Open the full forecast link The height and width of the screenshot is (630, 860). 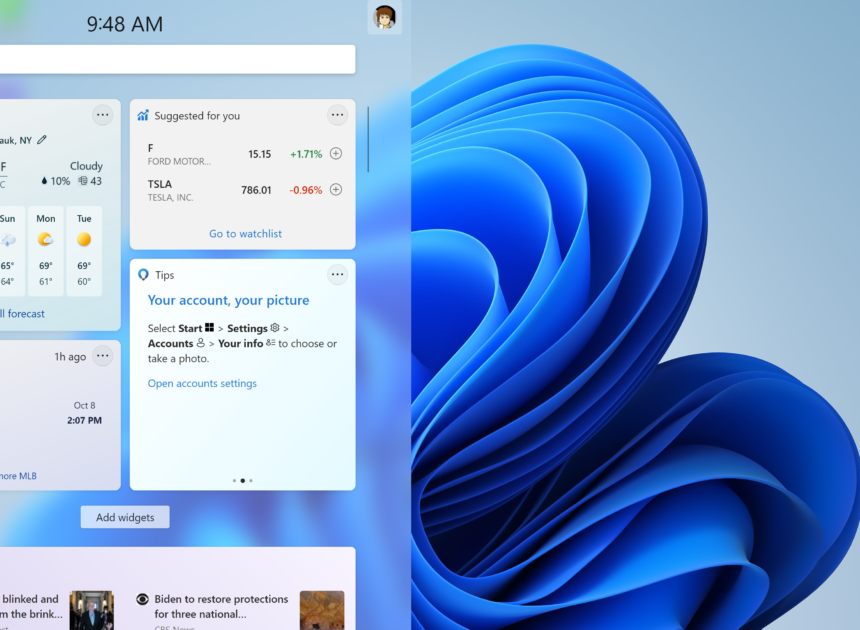pos(22,314)
